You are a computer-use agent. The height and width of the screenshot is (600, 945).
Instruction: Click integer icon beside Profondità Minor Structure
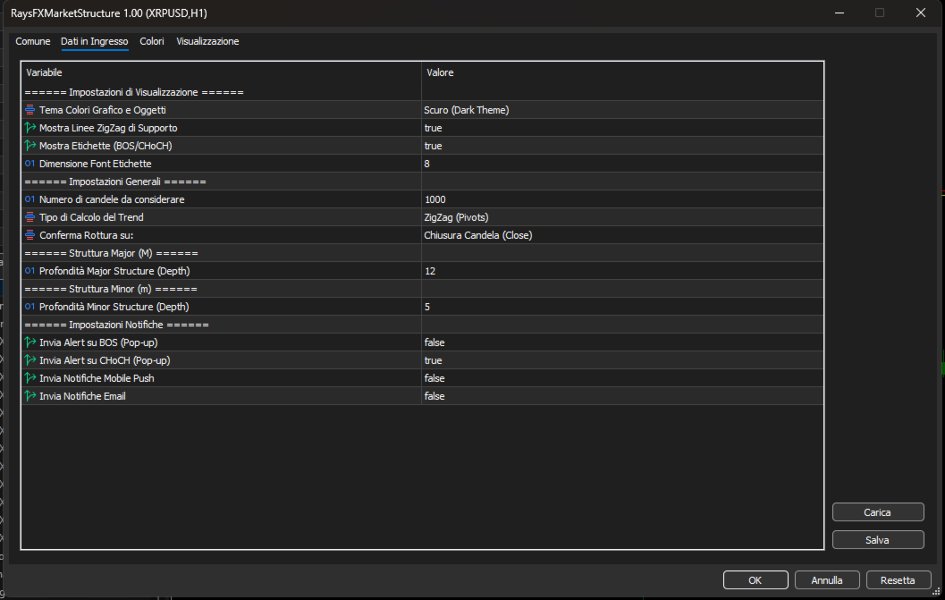click(30, 307)
